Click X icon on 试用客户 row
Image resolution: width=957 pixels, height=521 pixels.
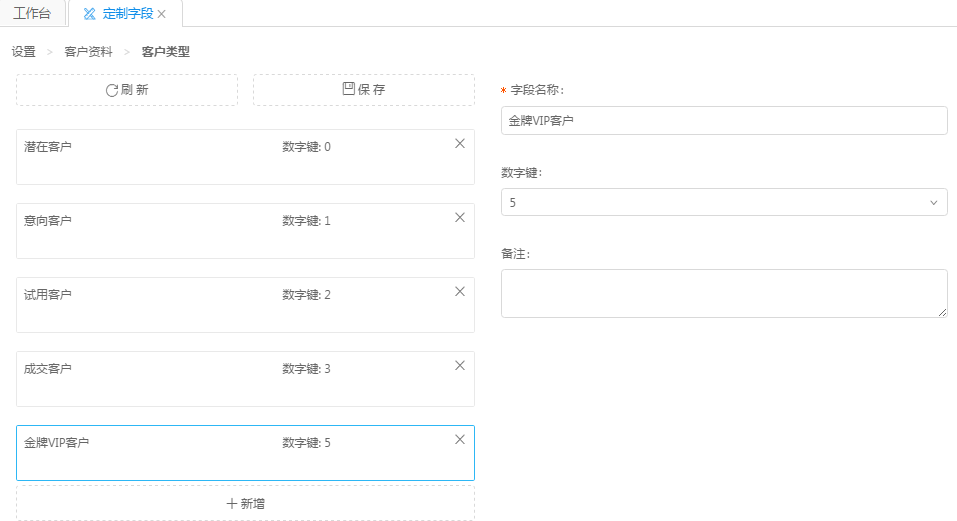pyautogui.click(x=460, y=292)
